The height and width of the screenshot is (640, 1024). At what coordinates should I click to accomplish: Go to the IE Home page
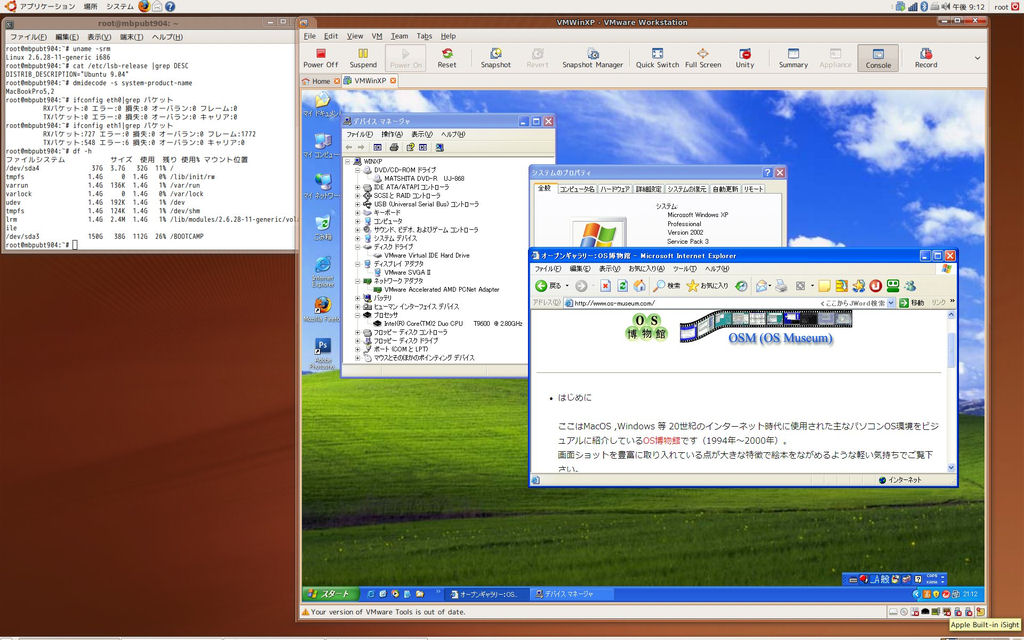(x=639, y=286)
